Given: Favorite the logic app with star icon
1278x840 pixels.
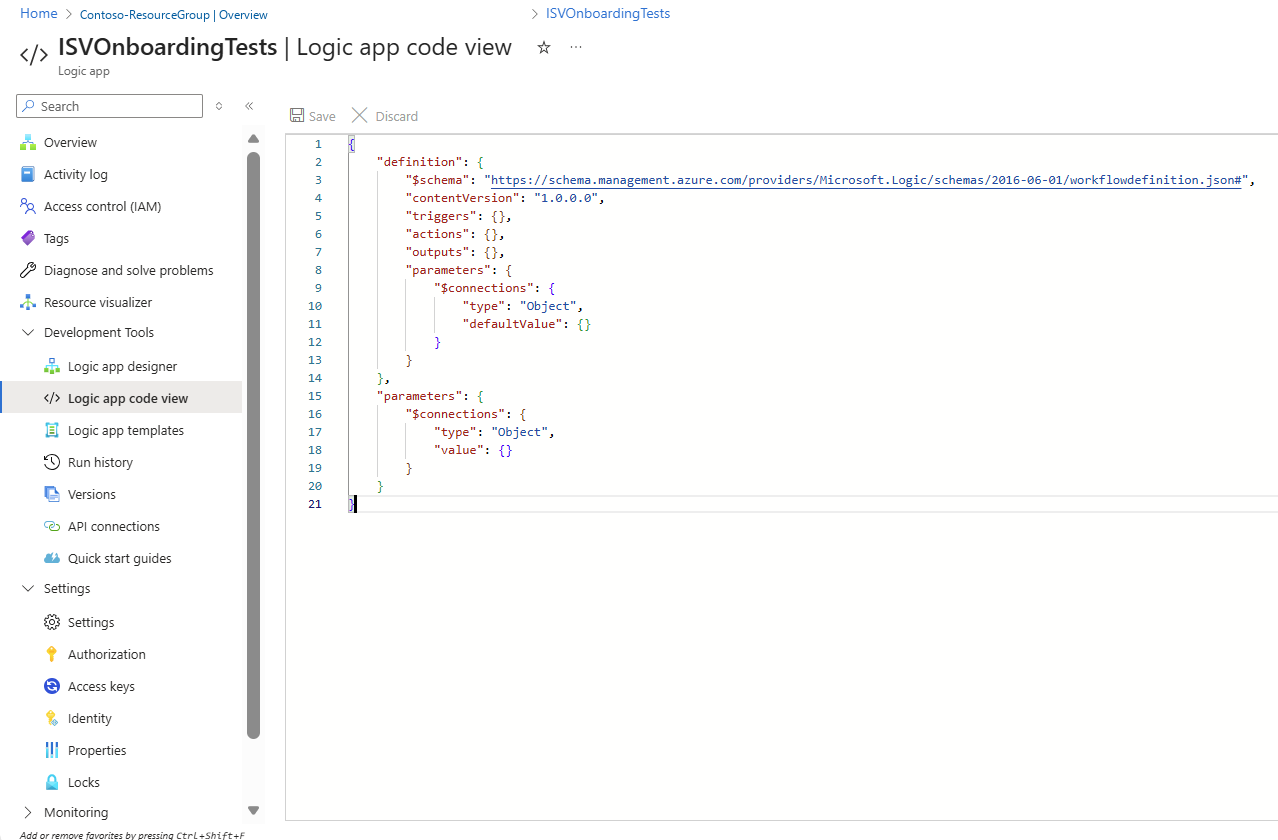Looking at the screenshot, I should pos(544,47).
